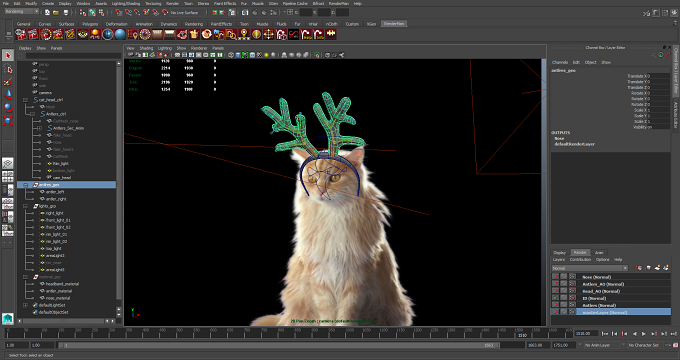Toggle second box of ID layer
This screenshot has width=680, height=360.
(x=564, y=298)
